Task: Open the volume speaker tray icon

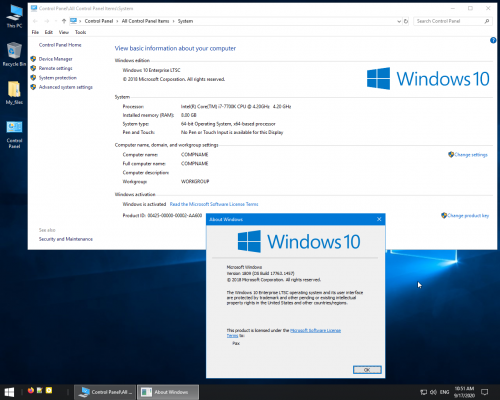Action: pyautogui.click(x=433, y=392)
